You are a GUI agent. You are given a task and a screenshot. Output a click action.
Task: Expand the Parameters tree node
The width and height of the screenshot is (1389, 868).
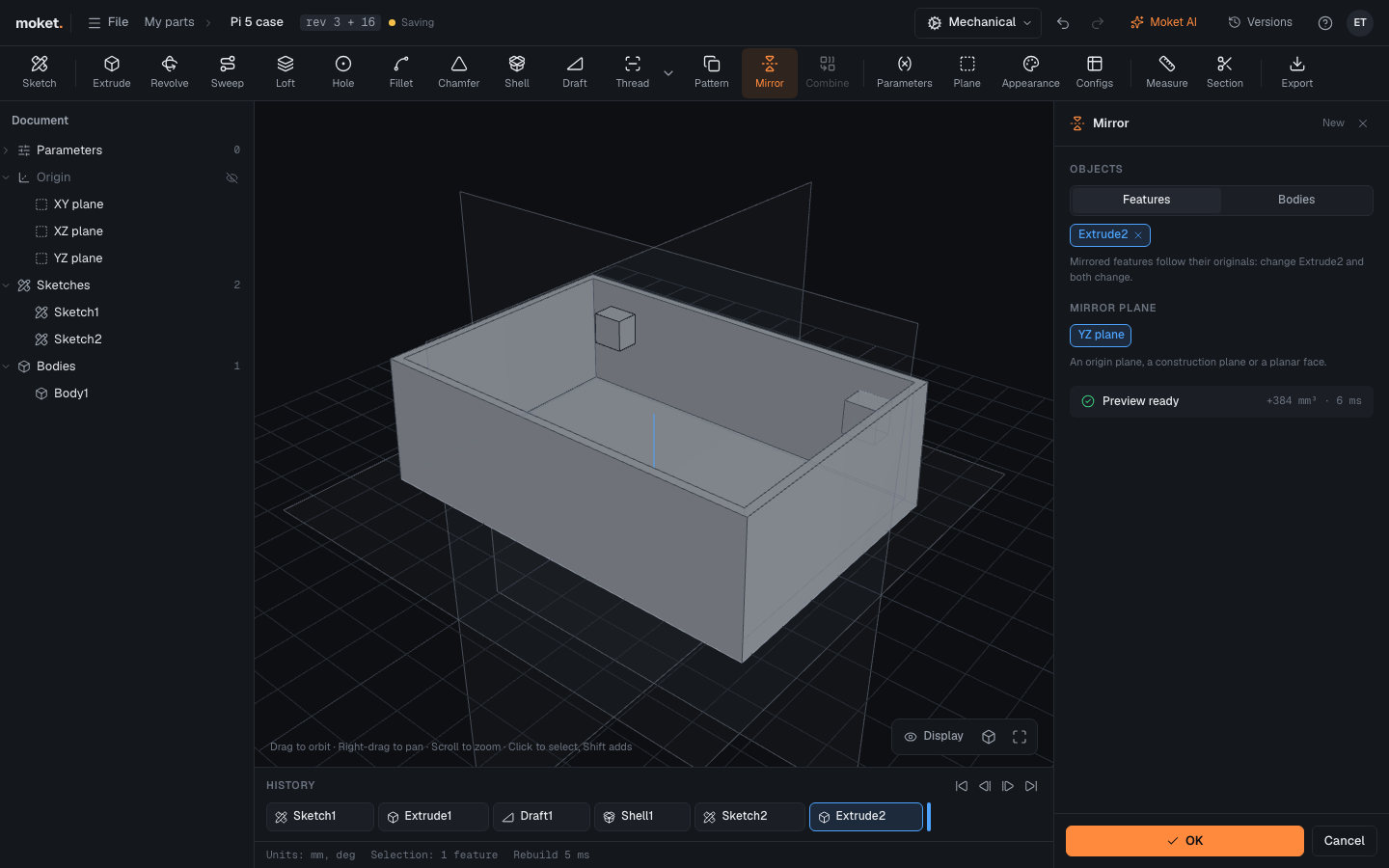[7, 150]
